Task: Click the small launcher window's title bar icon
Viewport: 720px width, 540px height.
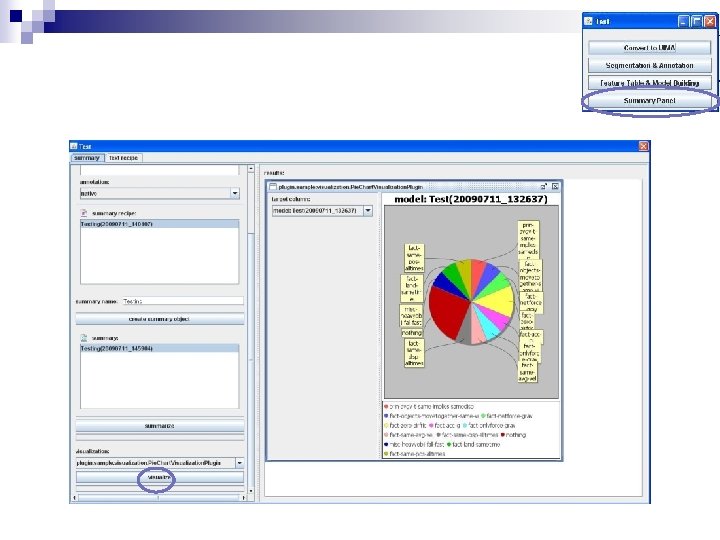Action: (x=589, y=21)
